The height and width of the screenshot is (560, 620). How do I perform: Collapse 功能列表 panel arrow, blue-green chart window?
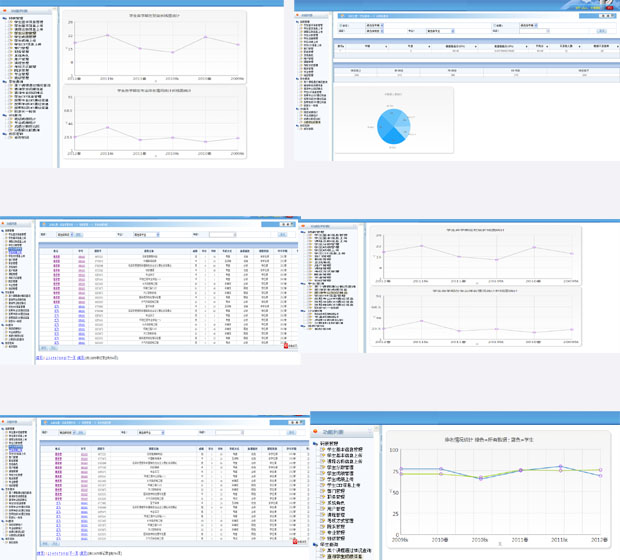pyautogui.click(x=370, y=431)
